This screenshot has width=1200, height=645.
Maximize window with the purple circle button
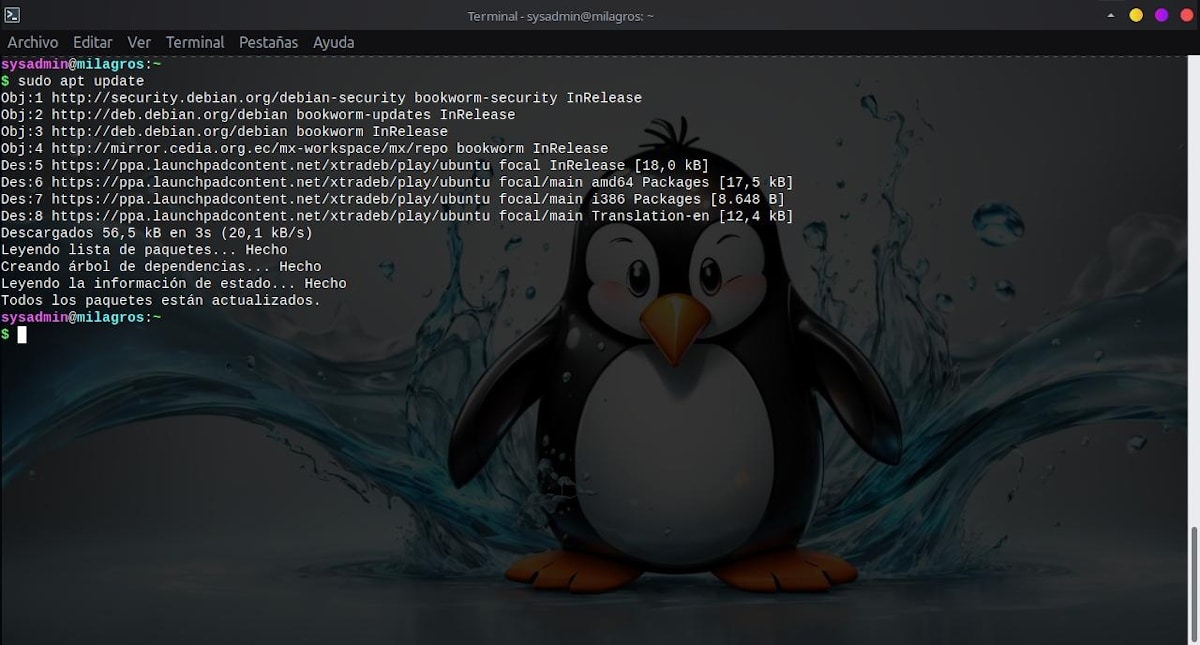(x=1161, y=15)
